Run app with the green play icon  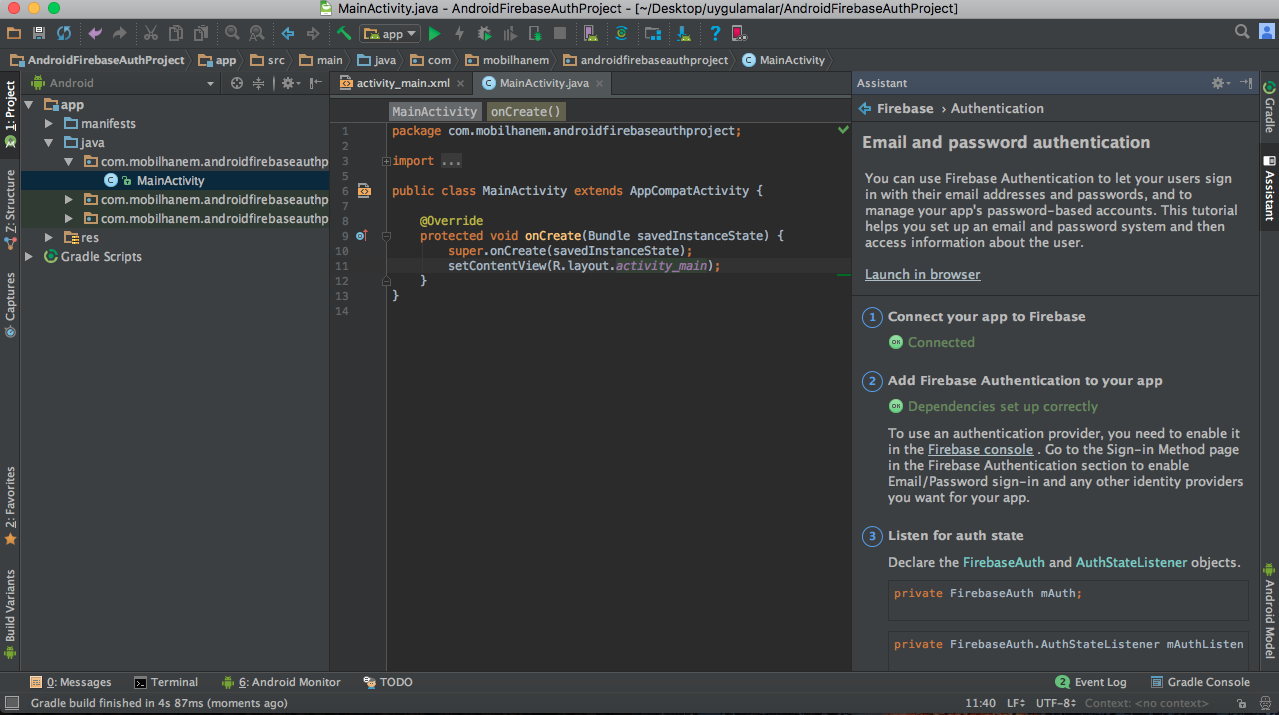coord(434,34)
